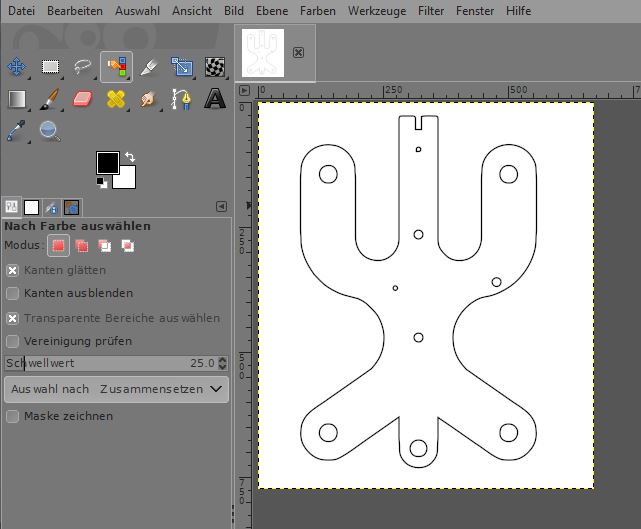This screenshot has height=529, width=641.
Task: Enable the Maske zeichnen checkbox
Action: click(13, 416)
